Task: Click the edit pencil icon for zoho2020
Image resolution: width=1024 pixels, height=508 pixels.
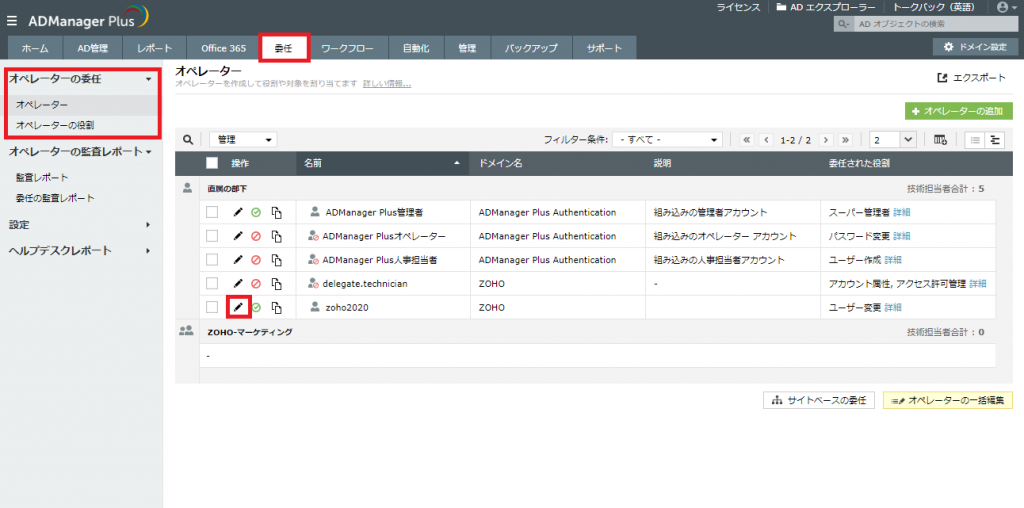Action: [x=238, y=307]
